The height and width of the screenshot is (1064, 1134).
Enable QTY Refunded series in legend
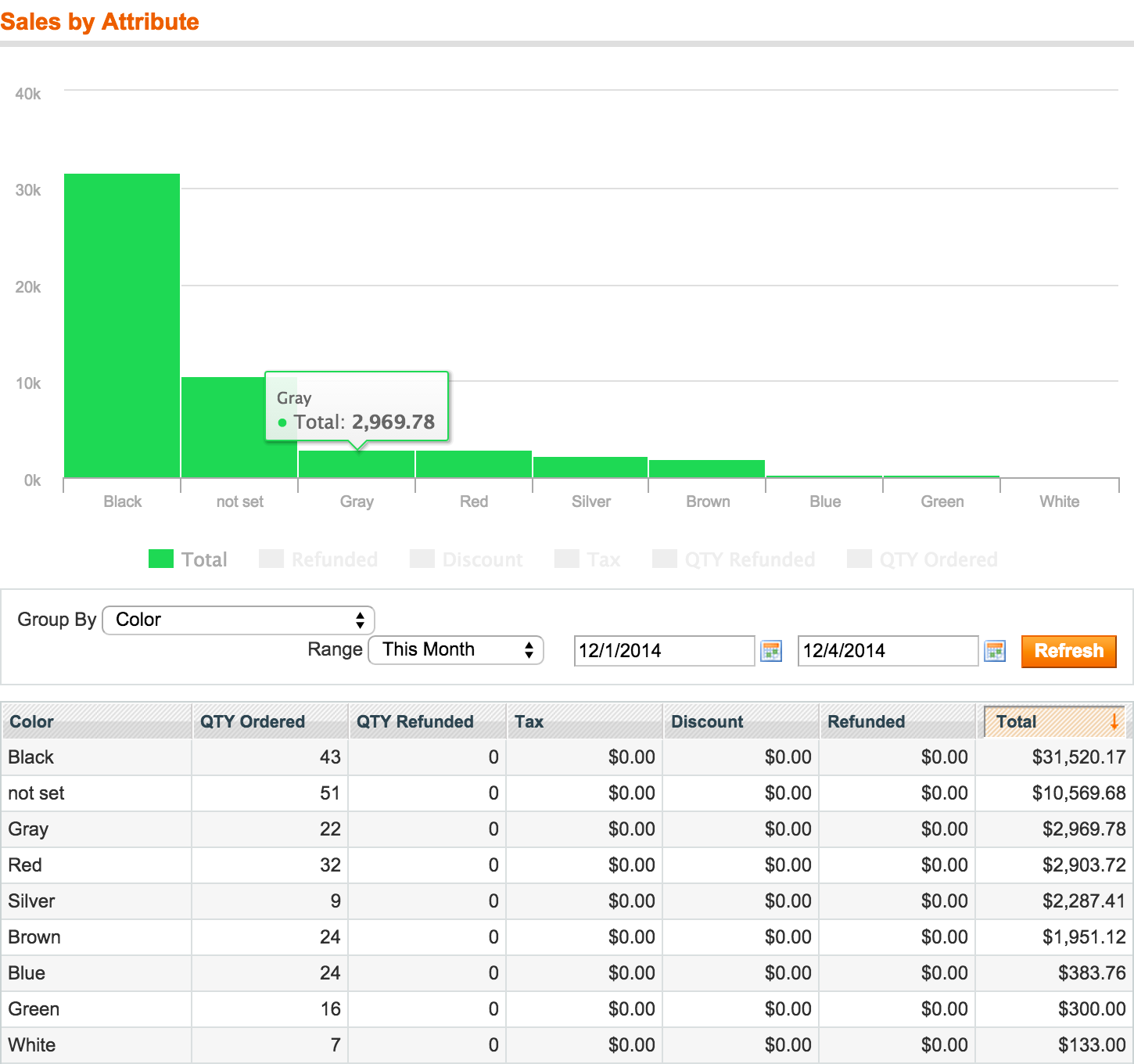pos(734,559)
